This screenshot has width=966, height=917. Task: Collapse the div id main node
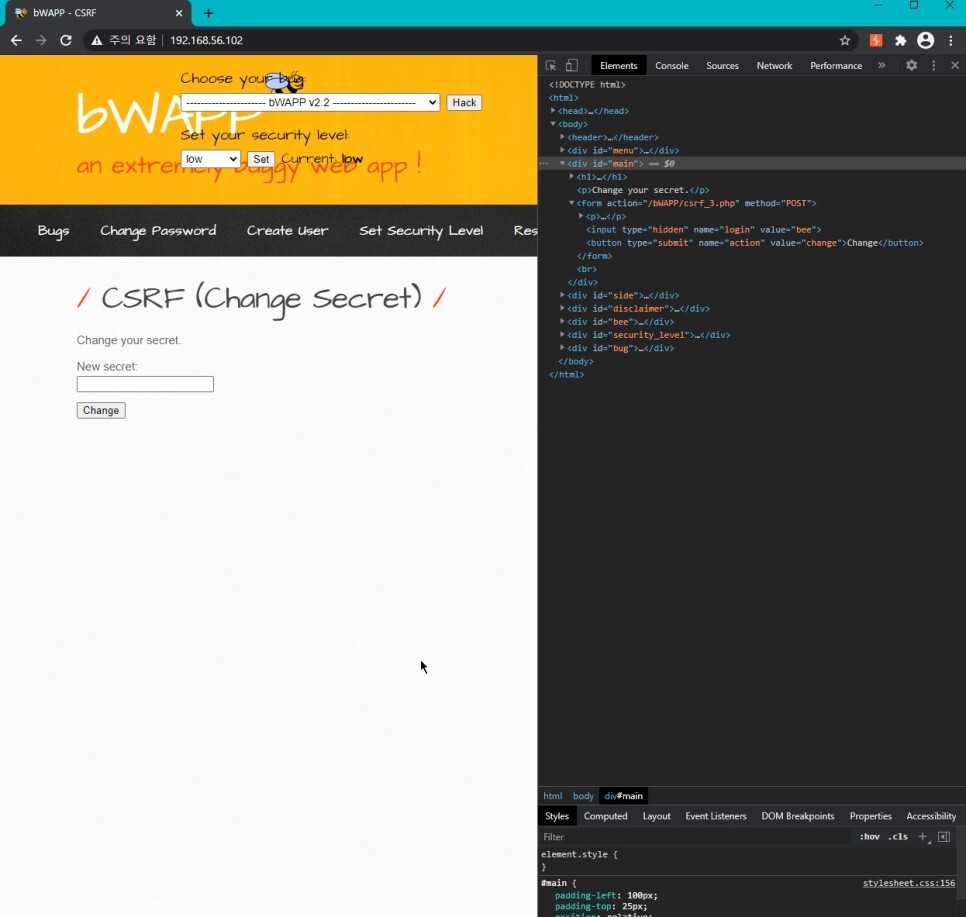pos(562,163)
